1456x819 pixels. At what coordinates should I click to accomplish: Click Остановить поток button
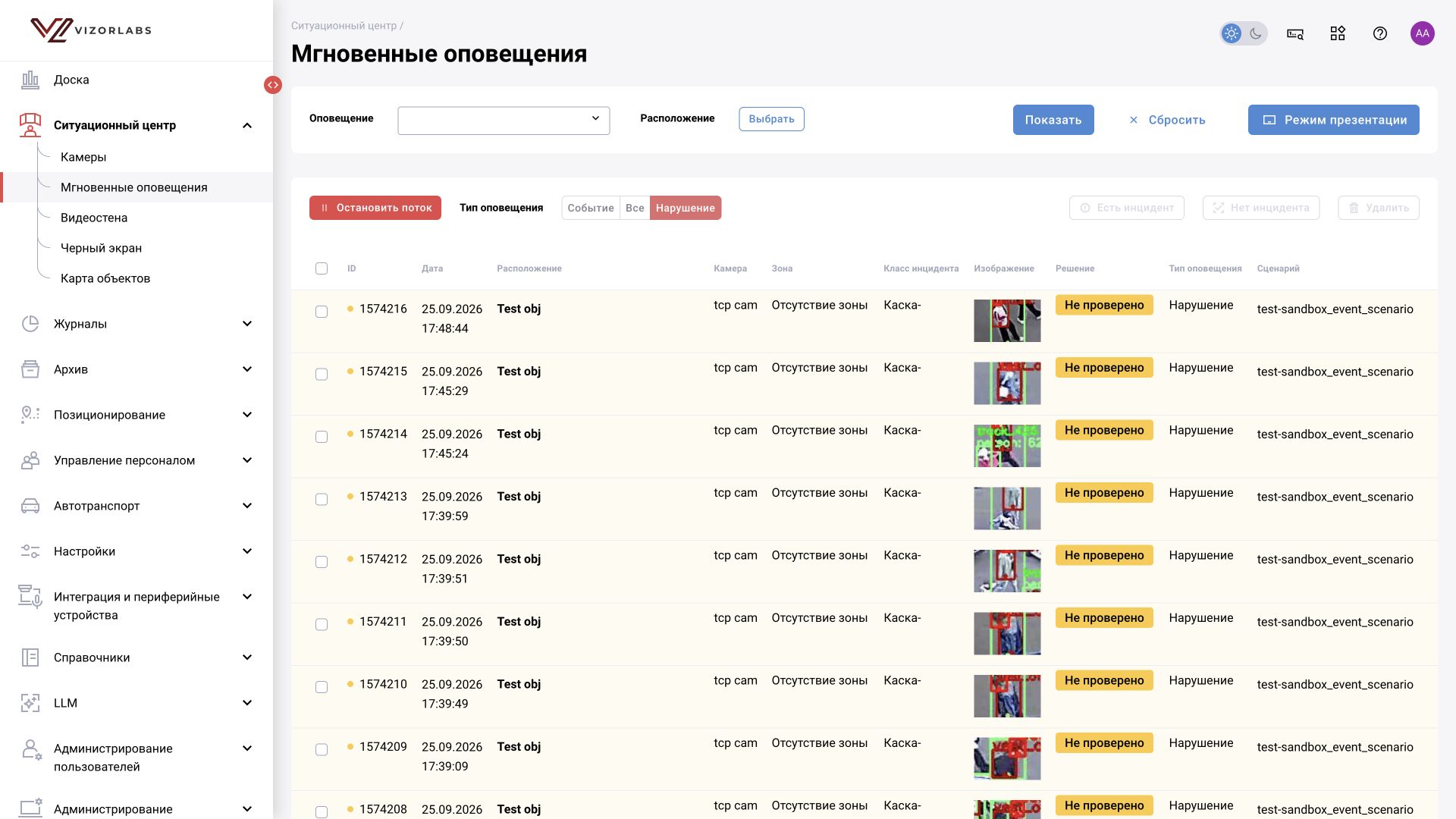point(375,208)
